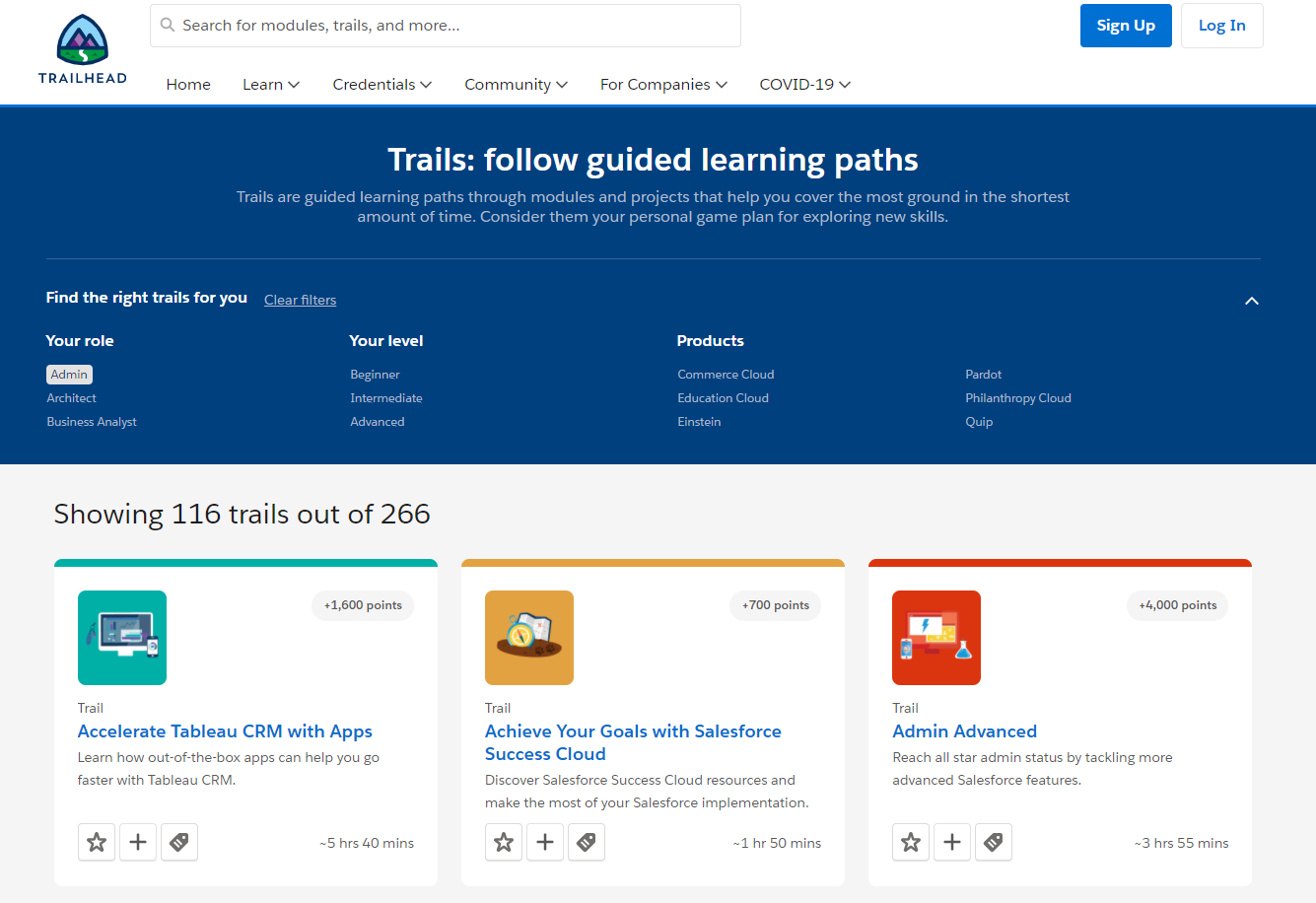The height and width of the screenshot is (903, 1316).
Task: Click plus icon on Admin Advanced card
Action: click(952, 842)
